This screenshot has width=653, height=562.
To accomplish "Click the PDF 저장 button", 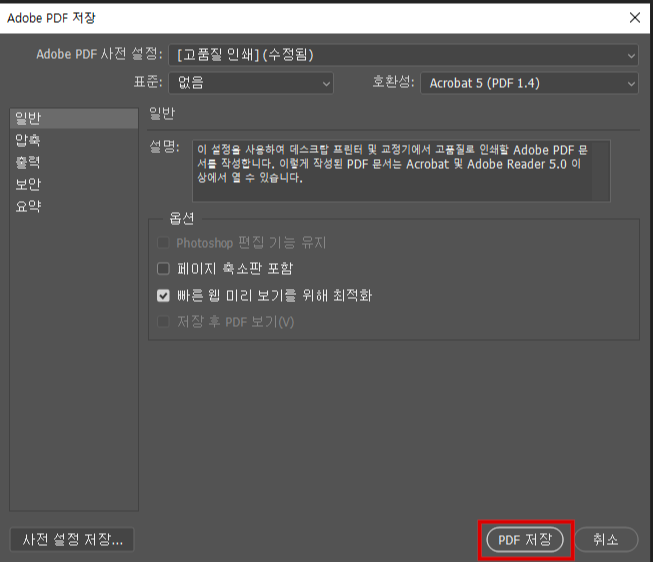I will click(525, 540).
